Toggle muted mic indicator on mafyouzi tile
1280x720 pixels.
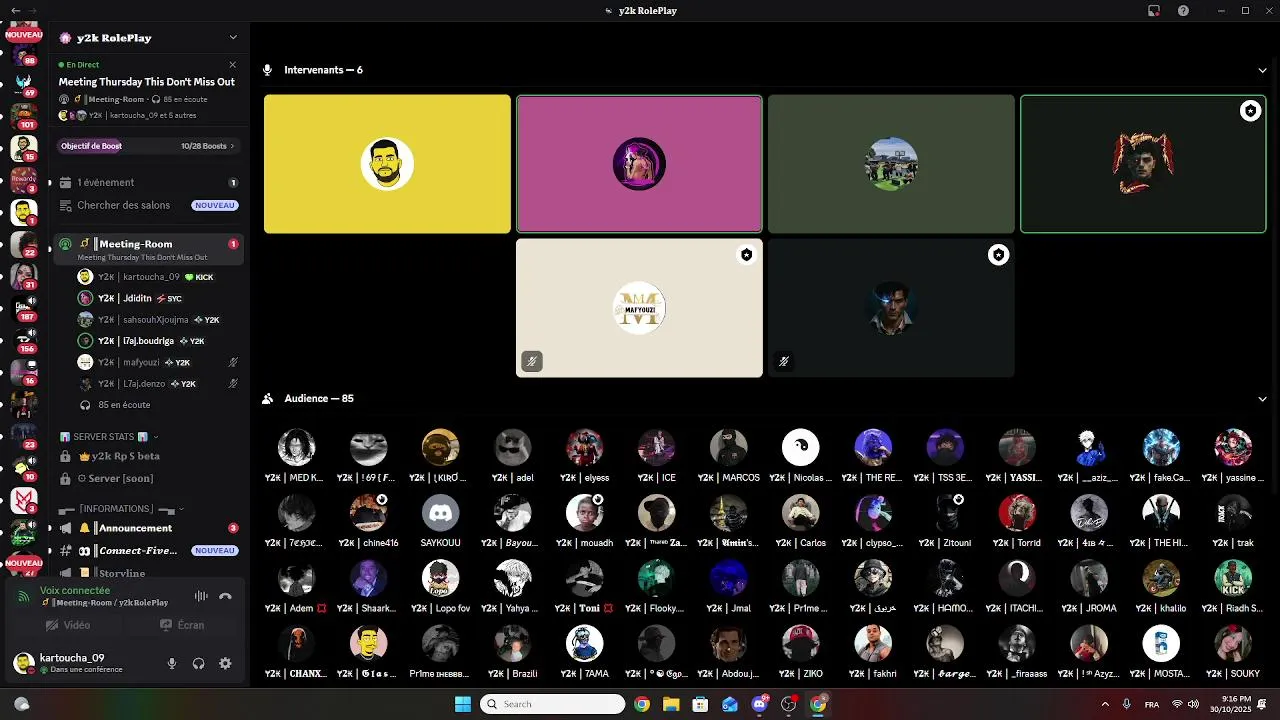pos(532,361)
